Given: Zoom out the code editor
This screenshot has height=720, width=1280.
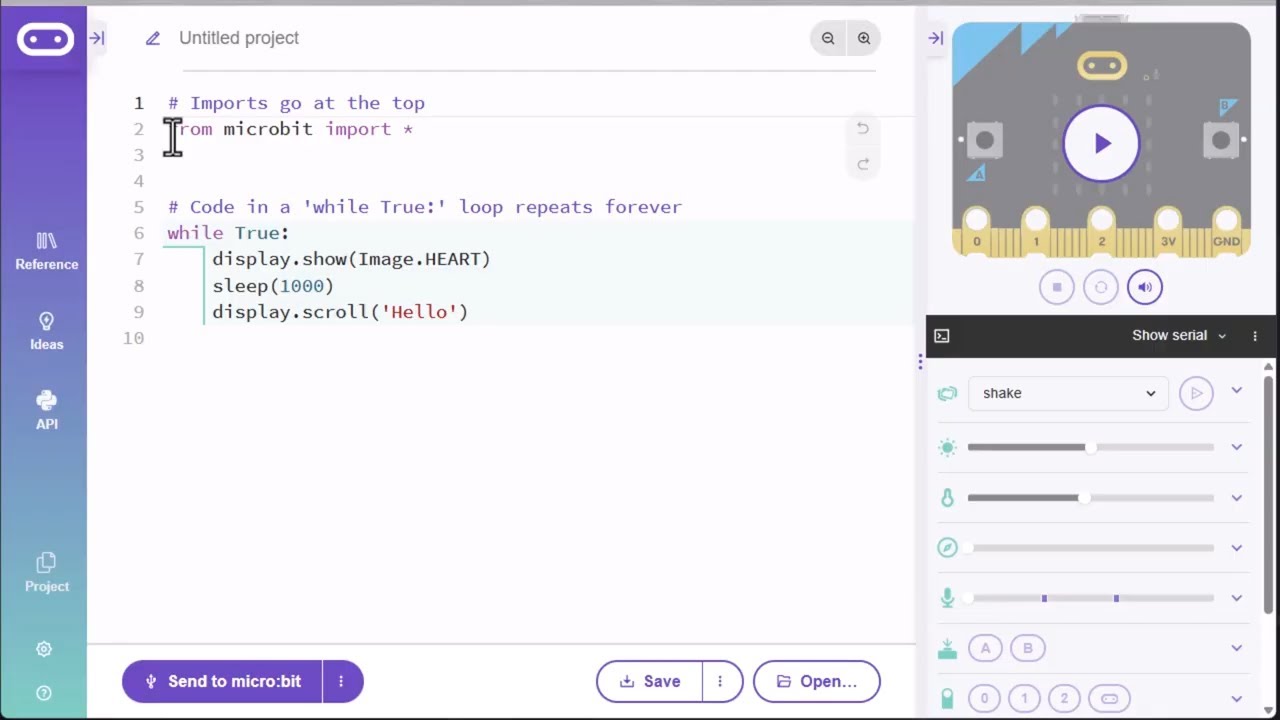Looking at the screenshot, I should 828,38.
